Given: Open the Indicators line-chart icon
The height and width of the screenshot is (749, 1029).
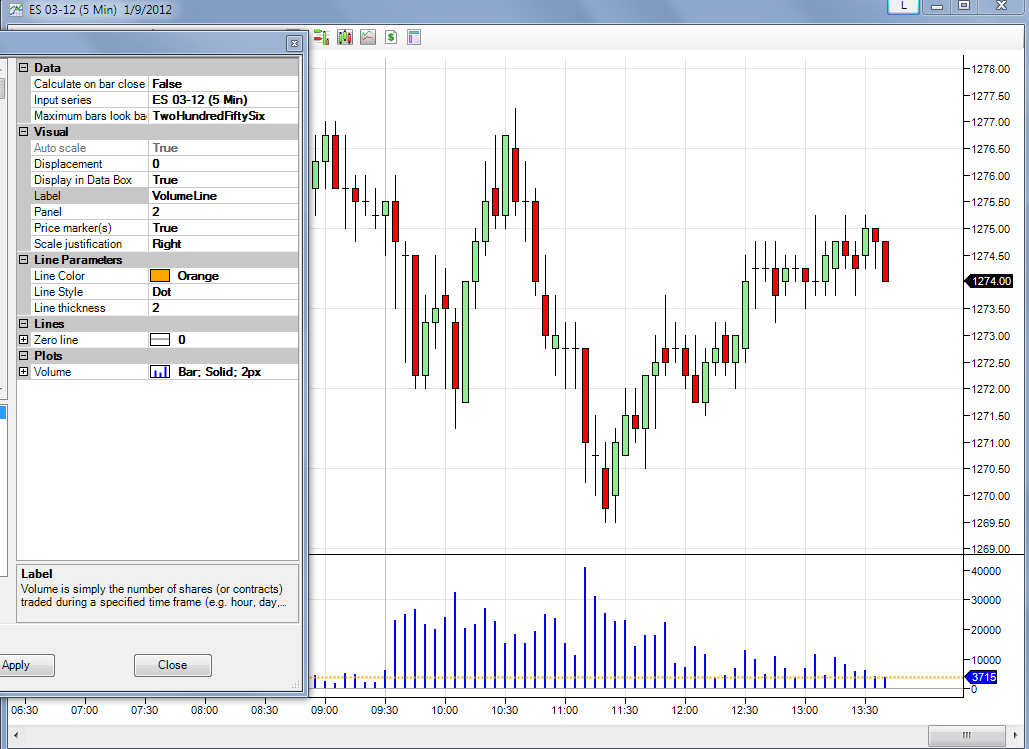Looking at the screenshot, I should [x=368, y=37].
